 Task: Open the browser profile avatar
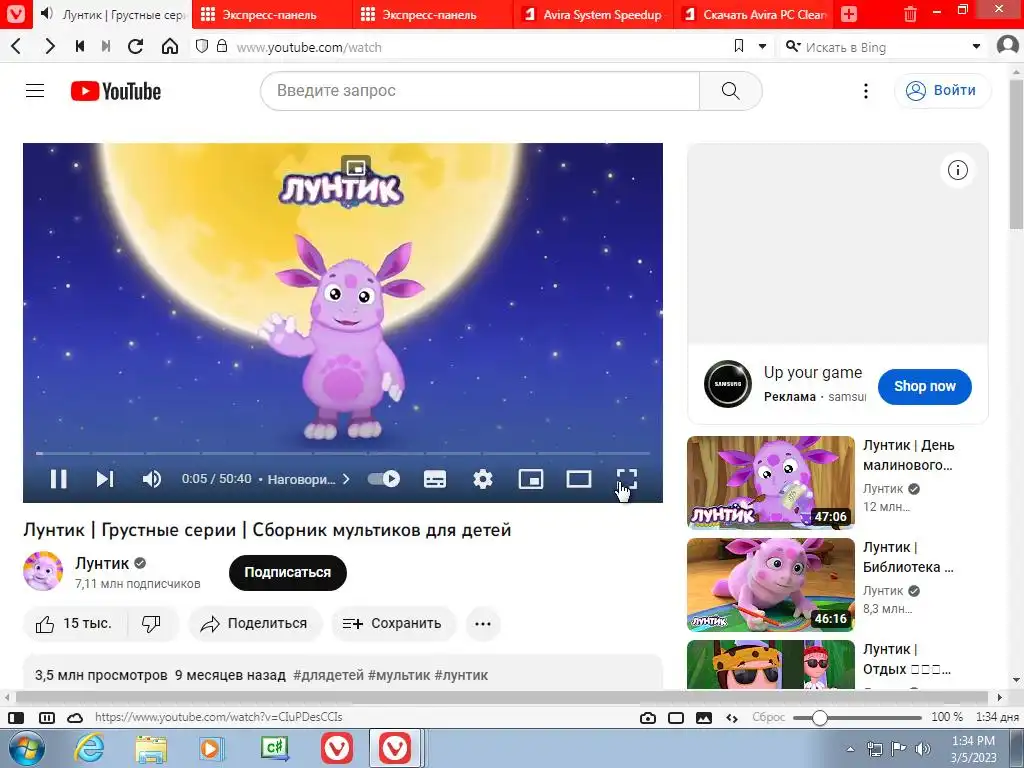(x=1008, y=45)
